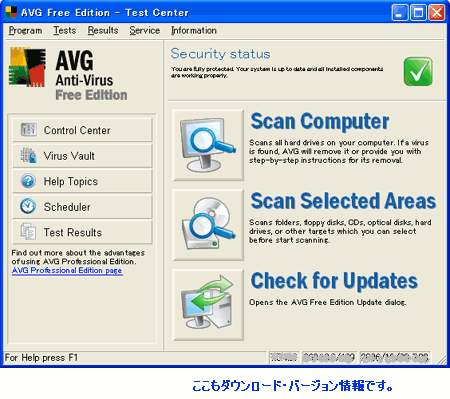Viewport: 450px width, 399px height.
Task: Open the Scheduler
Action: (x=82, y=207)
